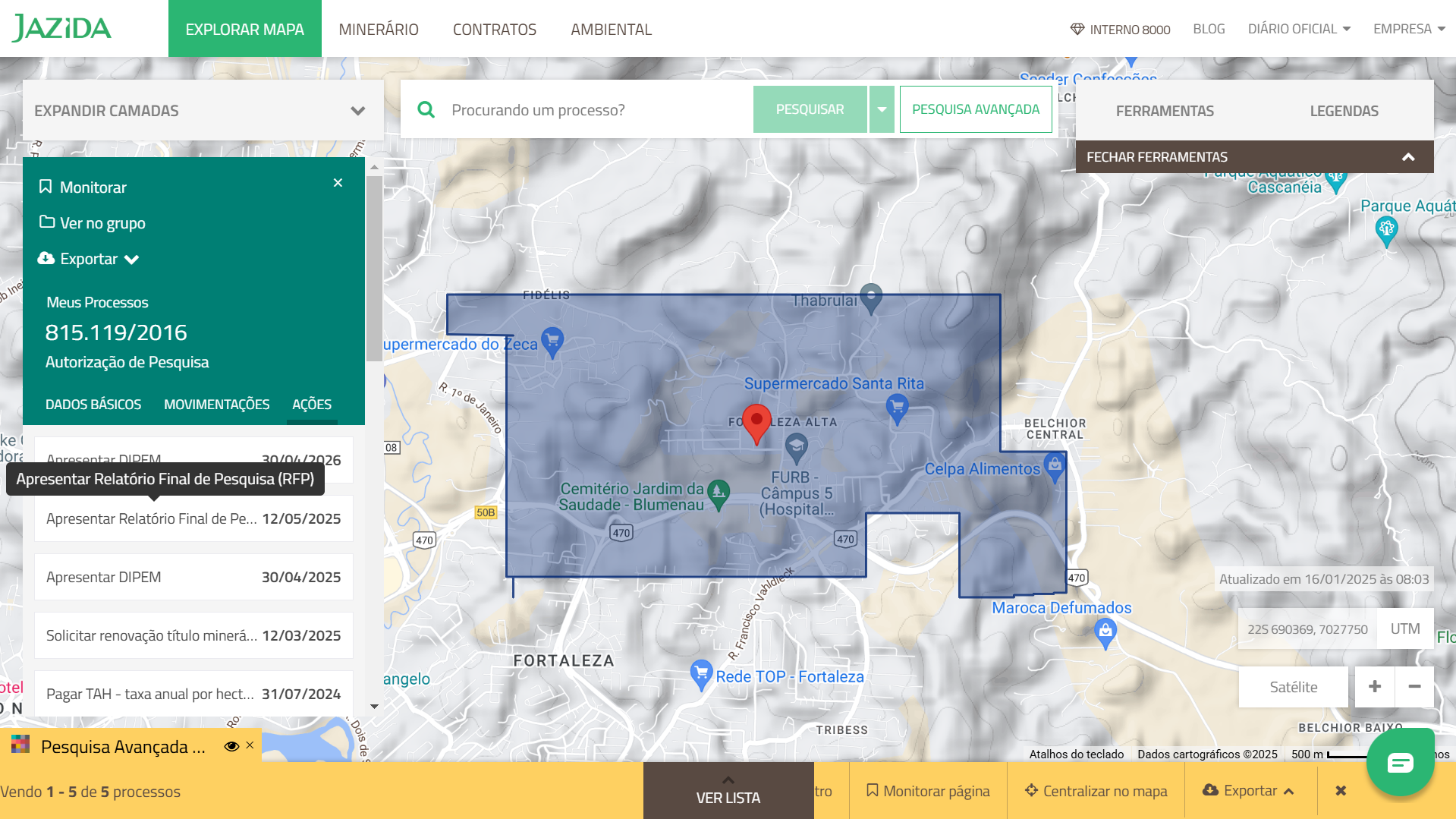Open the Empresa dropdown menu
The image size is (1456, 819).
pyautogui.click(x=1409, y=29)
